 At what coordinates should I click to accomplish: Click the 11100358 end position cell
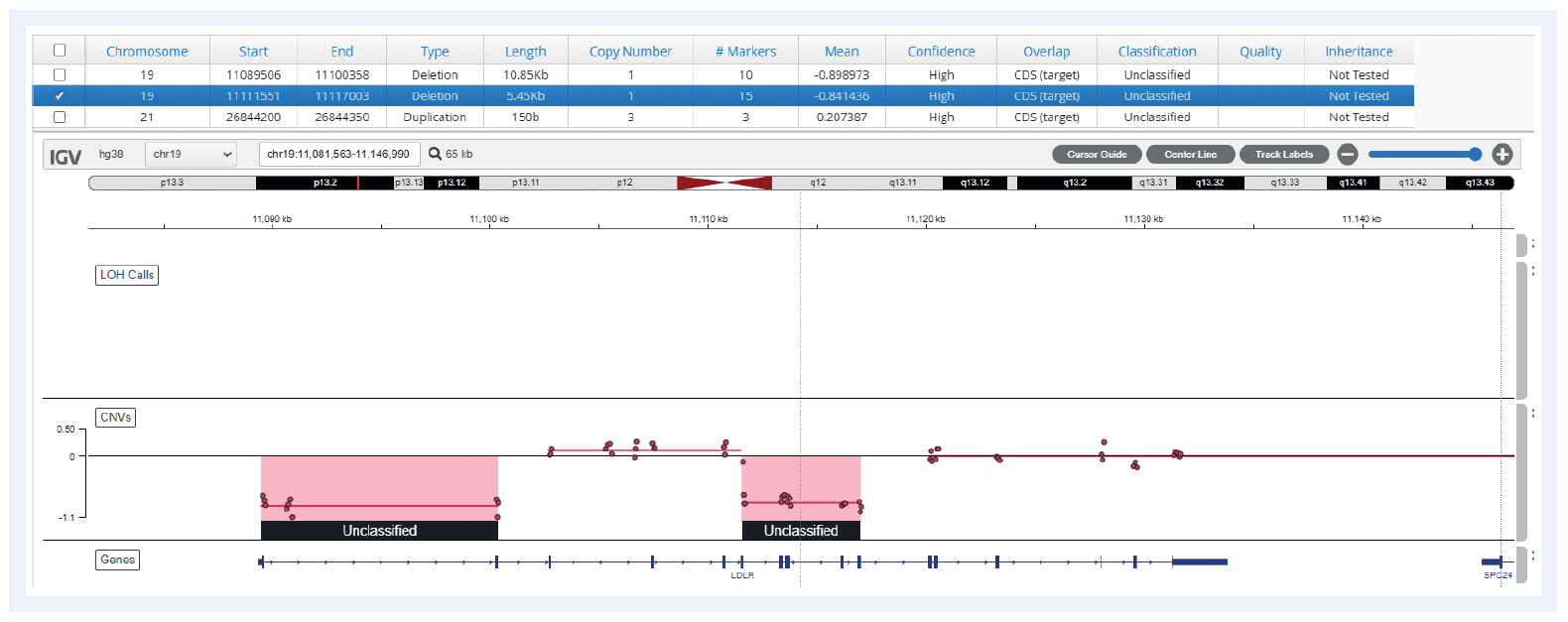click(x=342, y=74)
